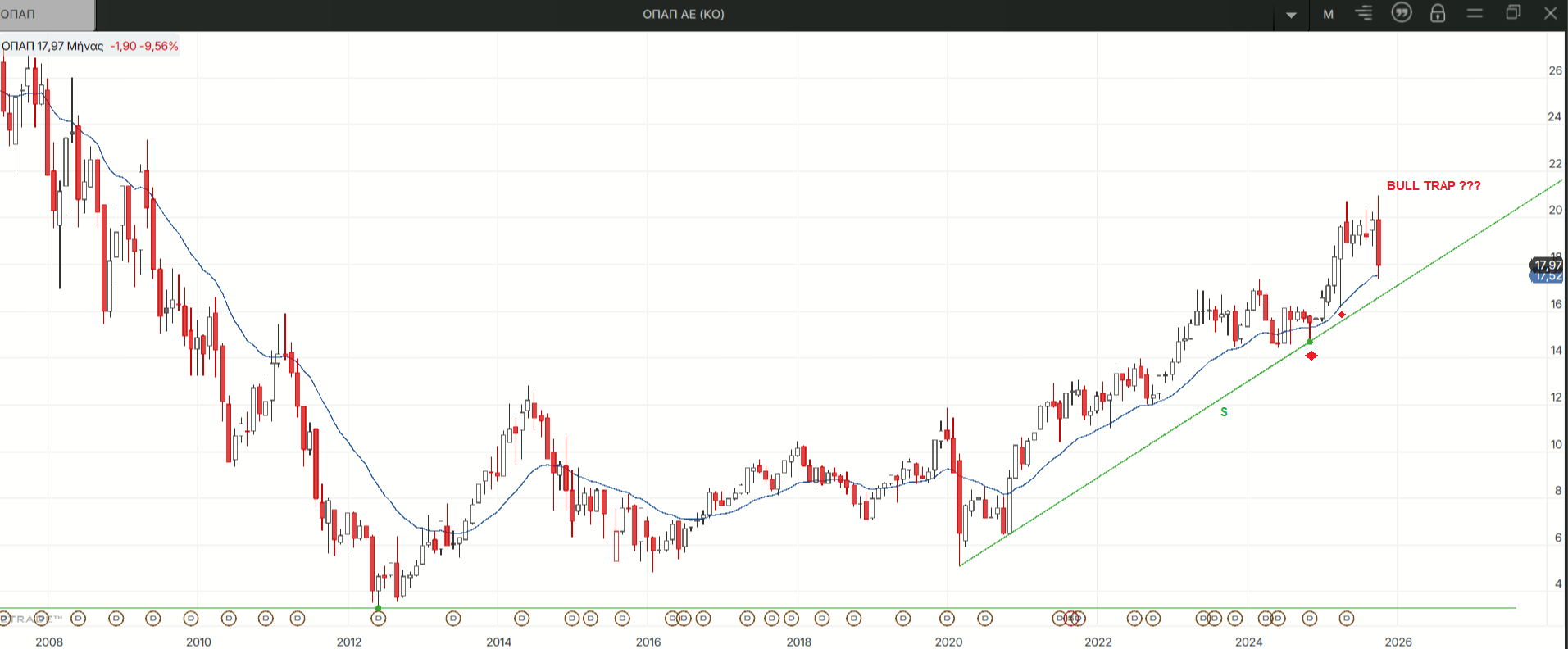Select the BULL TRAP ??? text annotation
This screenshot has height=649, width=1568.
(1433, 186)
